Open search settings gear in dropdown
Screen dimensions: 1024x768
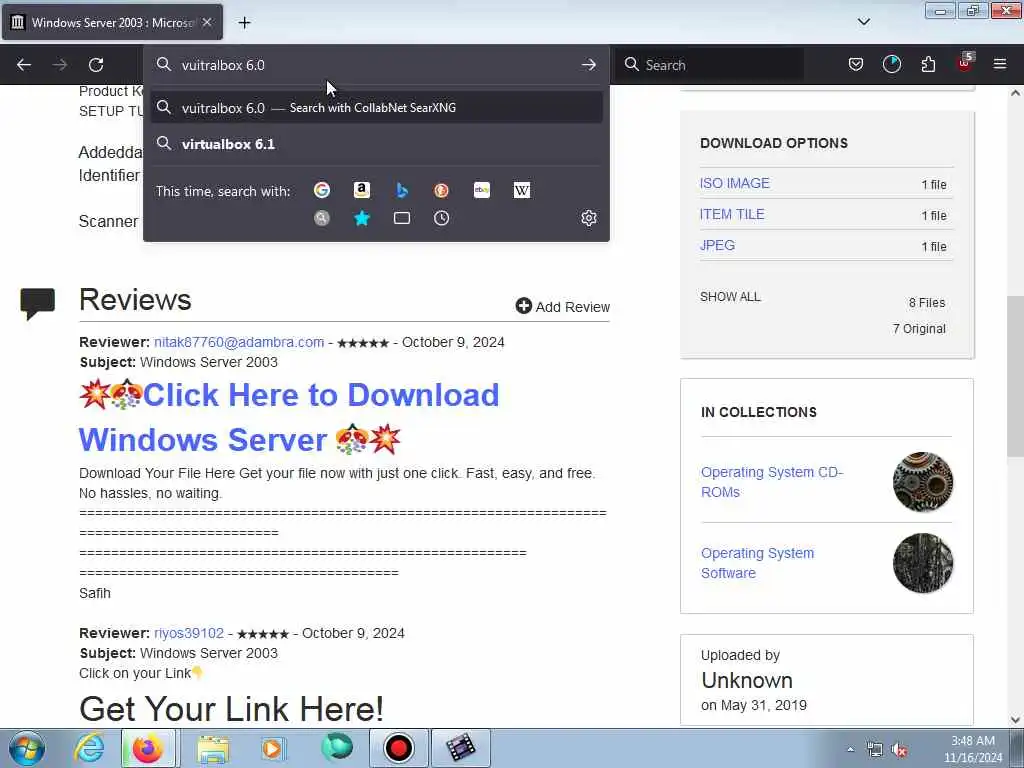coord(588,218)
